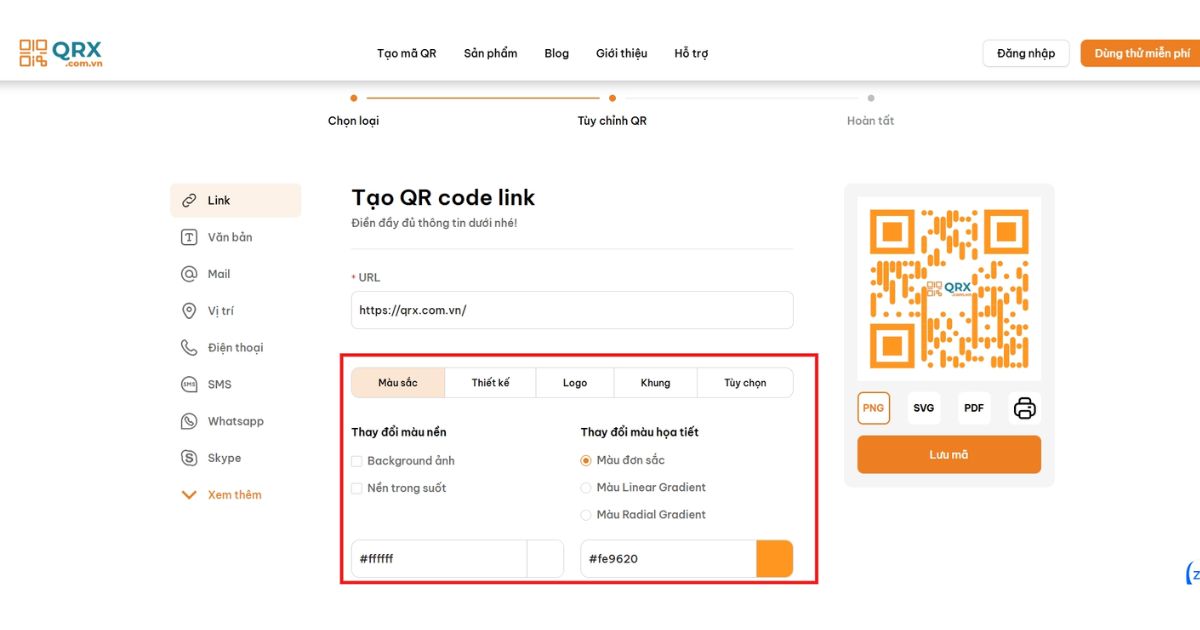This screenshot has height=630, width=1200.
Task: Click the Đăng nhập button
Action: (1026, 53)
